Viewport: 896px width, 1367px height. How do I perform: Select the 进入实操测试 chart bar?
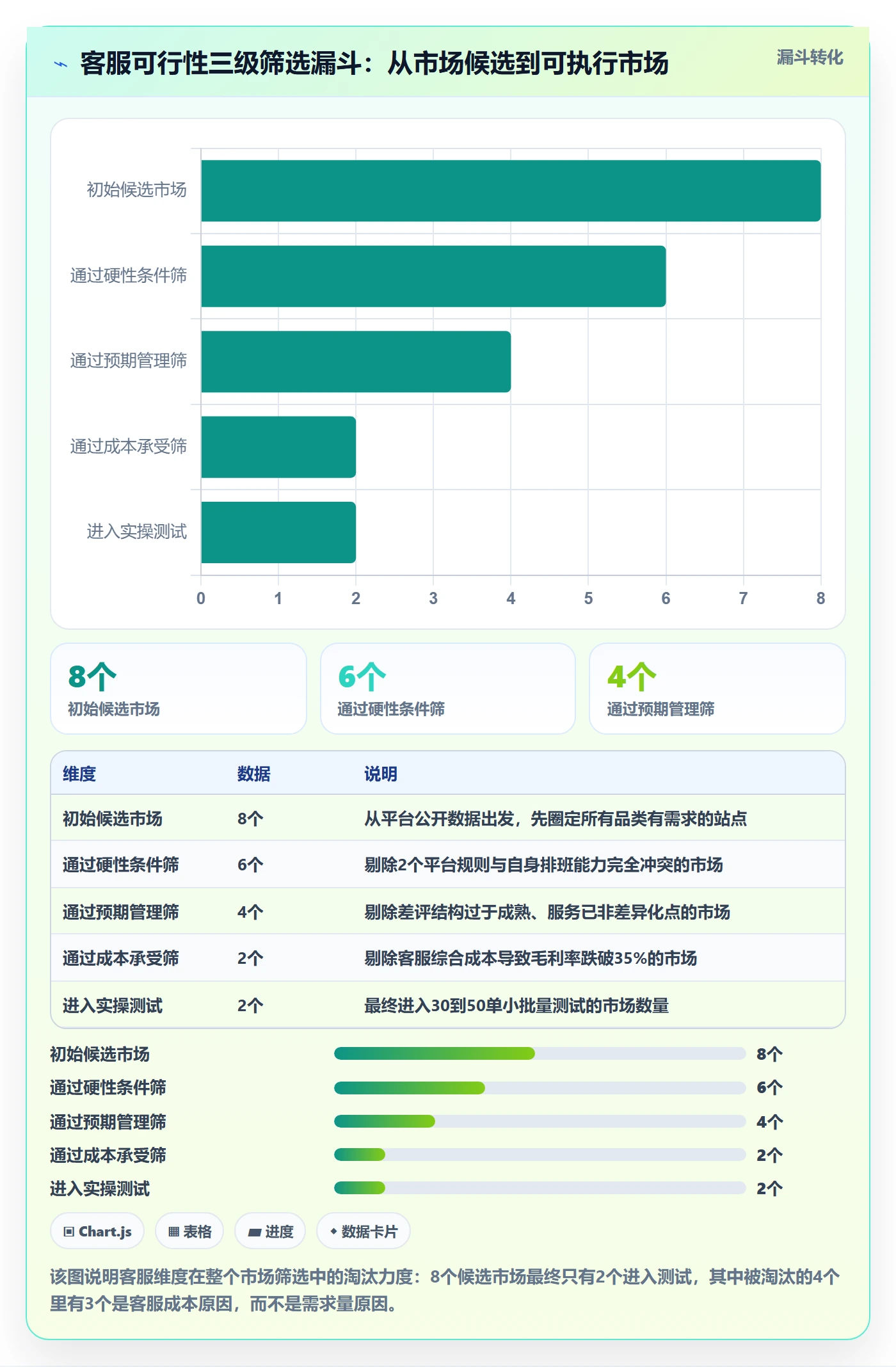[x=278, y=532]
